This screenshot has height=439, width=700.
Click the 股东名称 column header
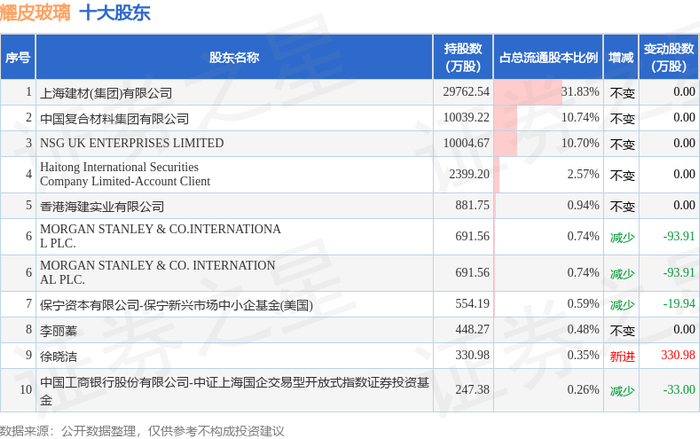point(234,58)
